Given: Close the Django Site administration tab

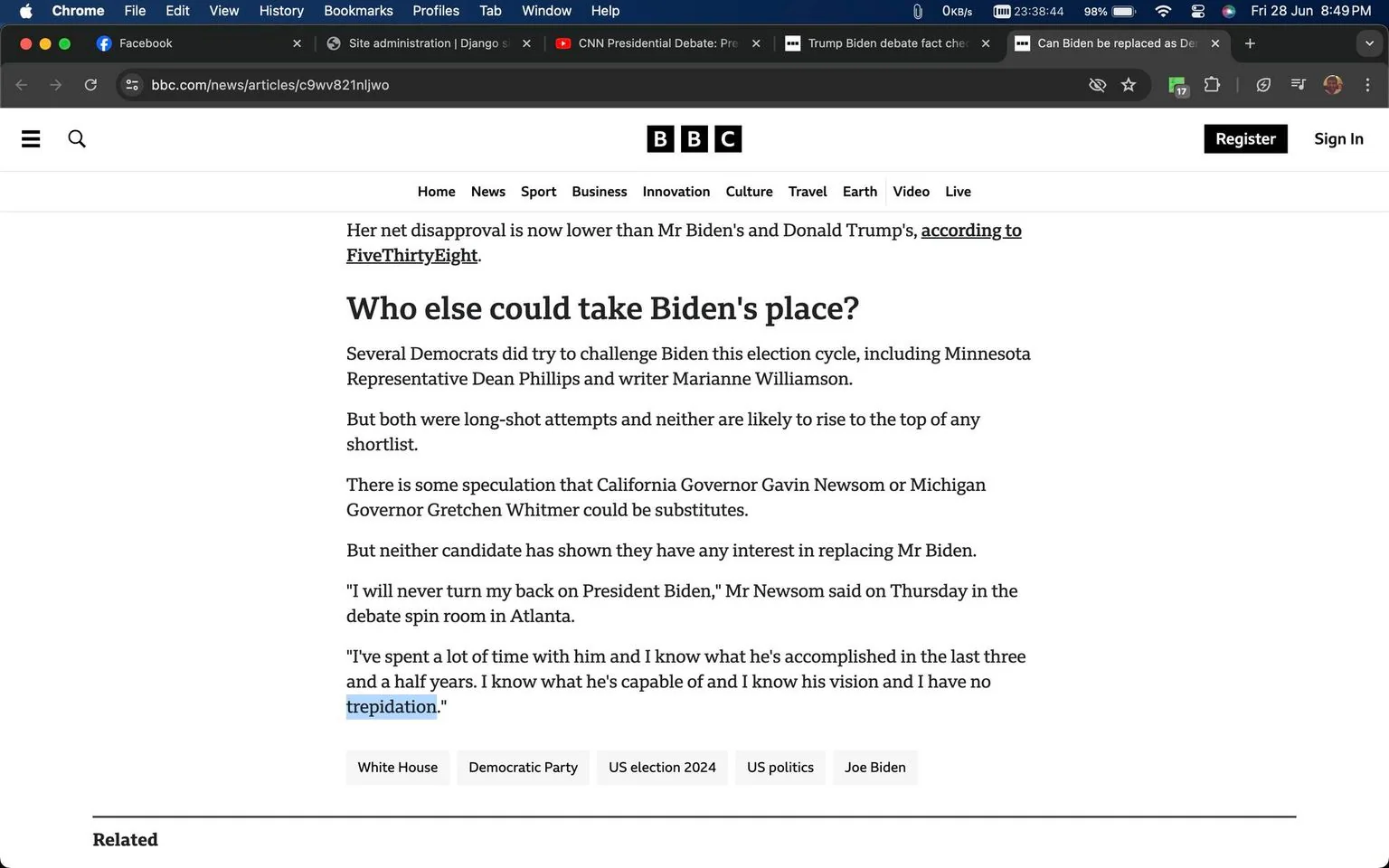Looking at the screenshot, I should 526,43.
